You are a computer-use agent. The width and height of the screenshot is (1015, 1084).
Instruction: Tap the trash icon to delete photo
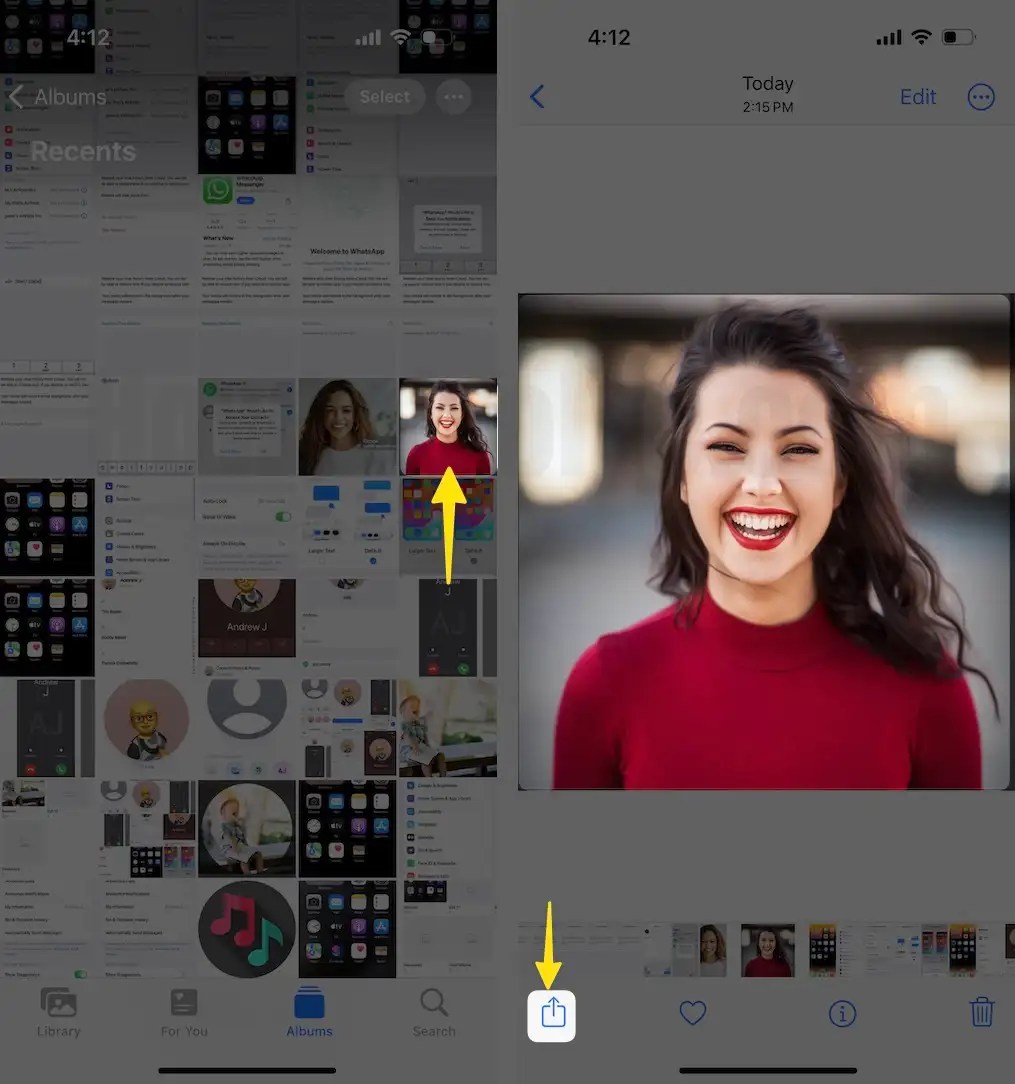point(981,1013)
